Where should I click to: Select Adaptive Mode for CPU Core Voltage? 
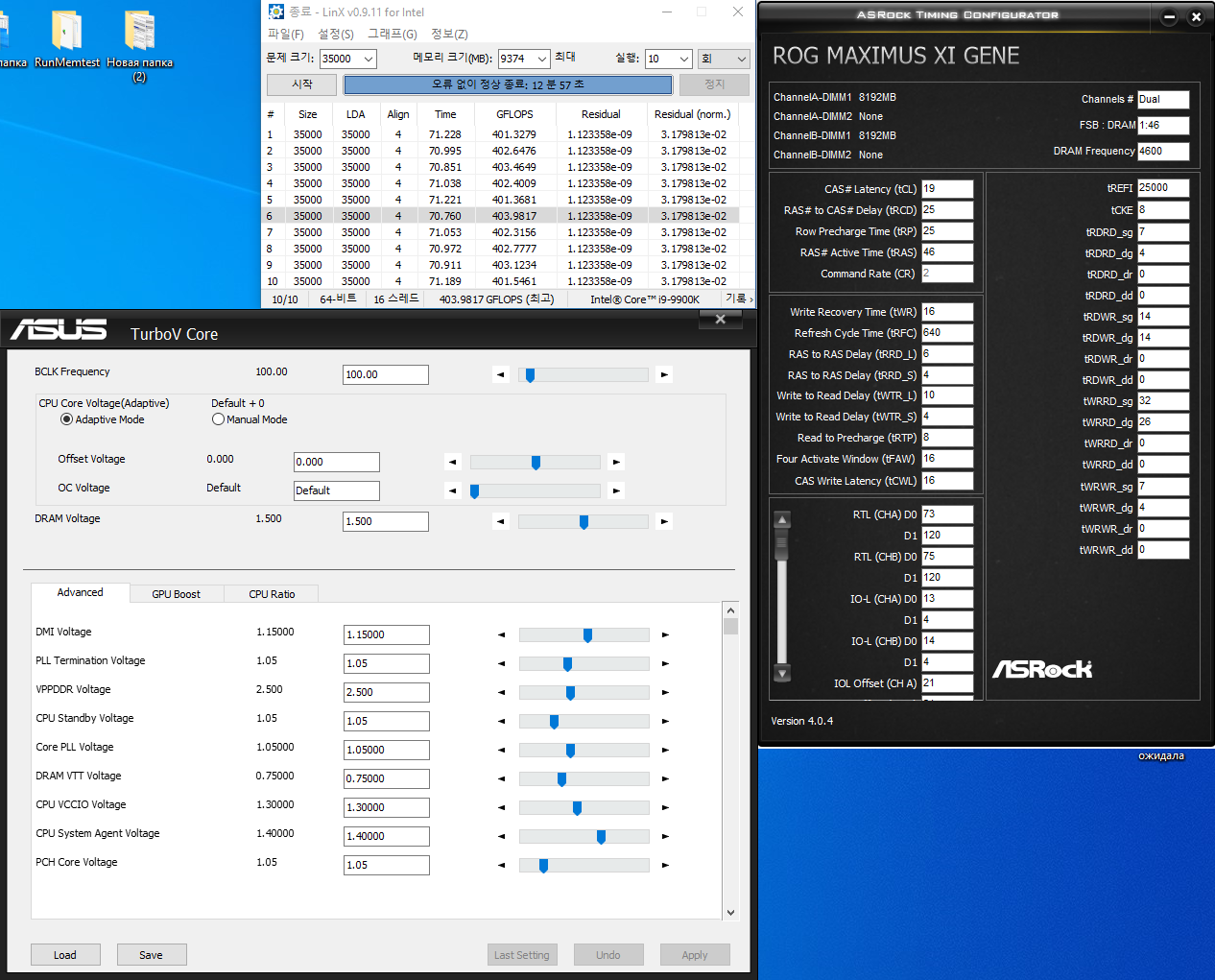66,419
